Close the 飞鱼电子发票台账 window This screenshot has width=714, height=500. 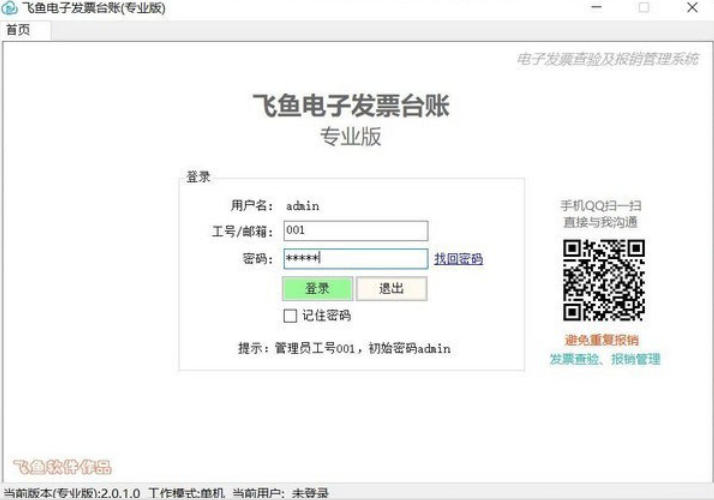pos(692,7)
